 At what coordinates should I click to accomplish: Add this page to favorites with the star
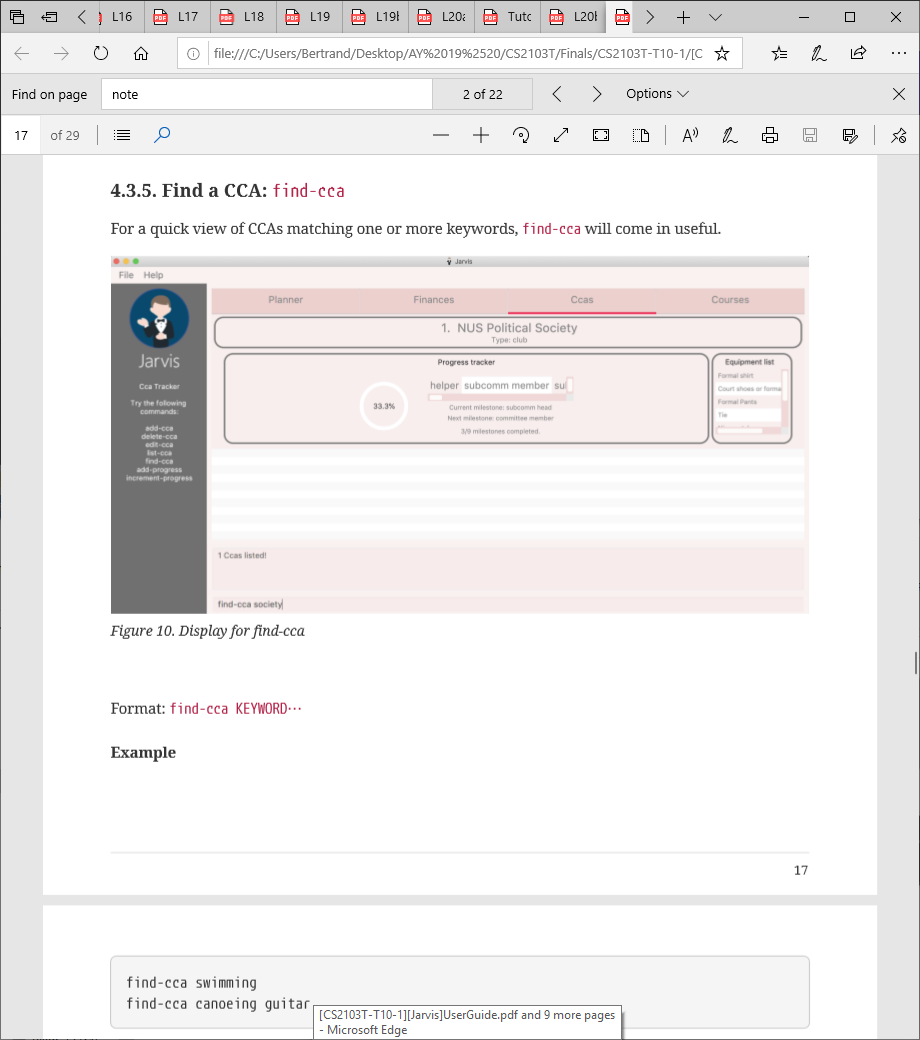point(722,54)
